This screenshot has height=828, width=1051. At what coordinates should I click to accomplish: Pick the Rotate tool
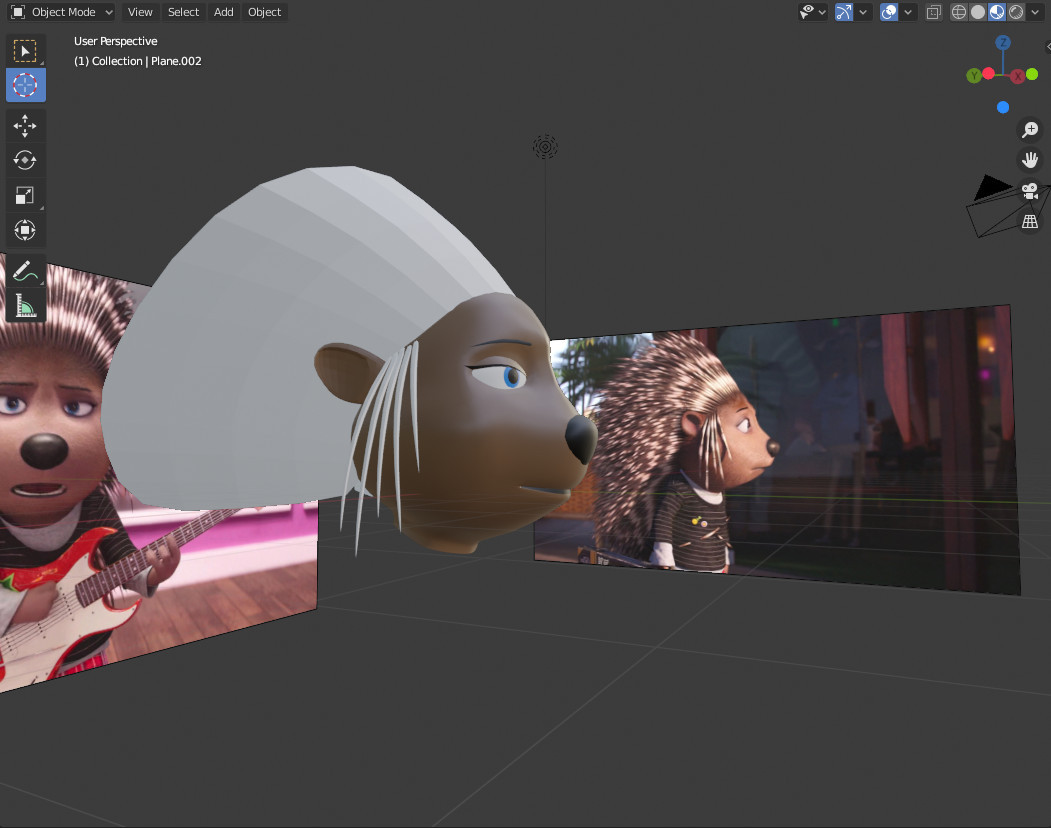point(25,160)
